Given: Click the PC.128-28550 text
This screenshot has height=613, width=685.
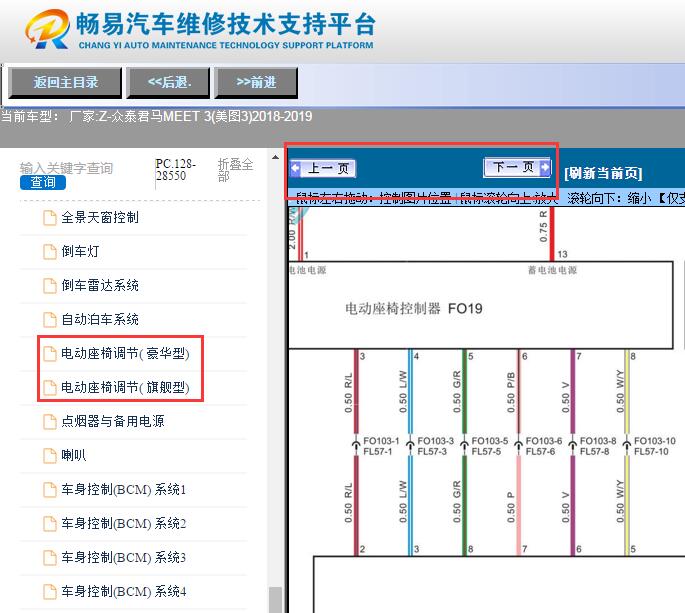Looking at the screenshot, I should tap(176, 170).
